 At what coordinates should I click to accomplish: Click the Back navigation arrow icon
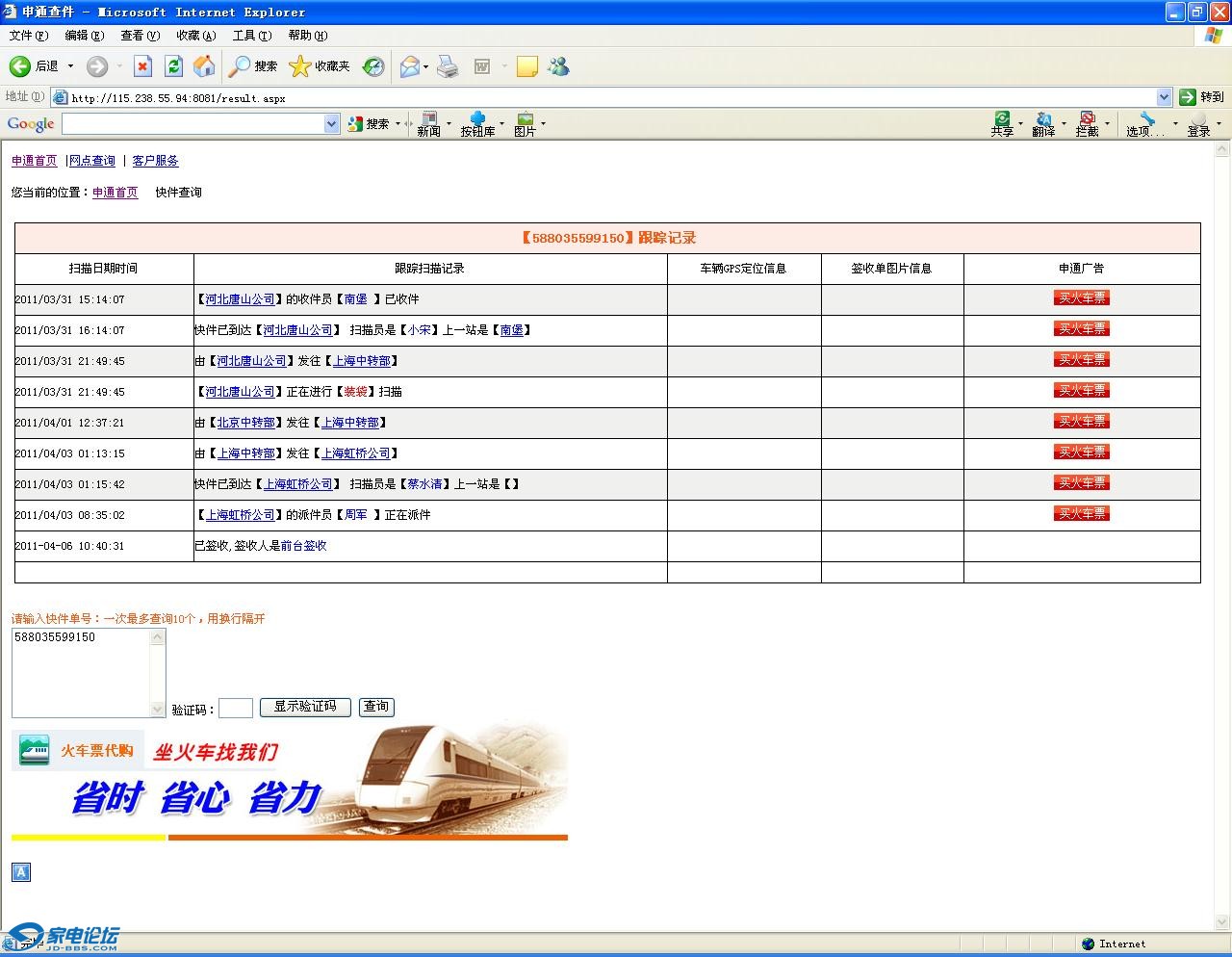point(20,66)
